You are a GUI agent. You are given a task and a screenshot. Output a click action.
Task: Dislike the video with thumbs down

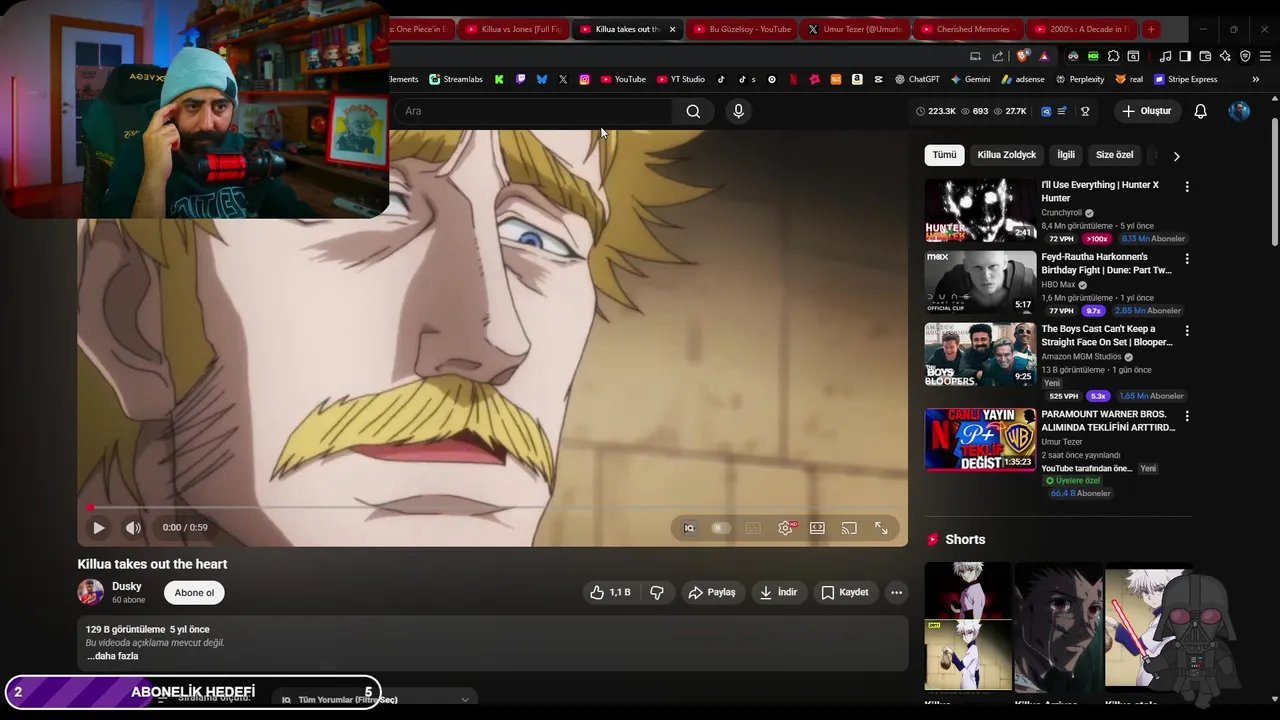tap(657, 592)
